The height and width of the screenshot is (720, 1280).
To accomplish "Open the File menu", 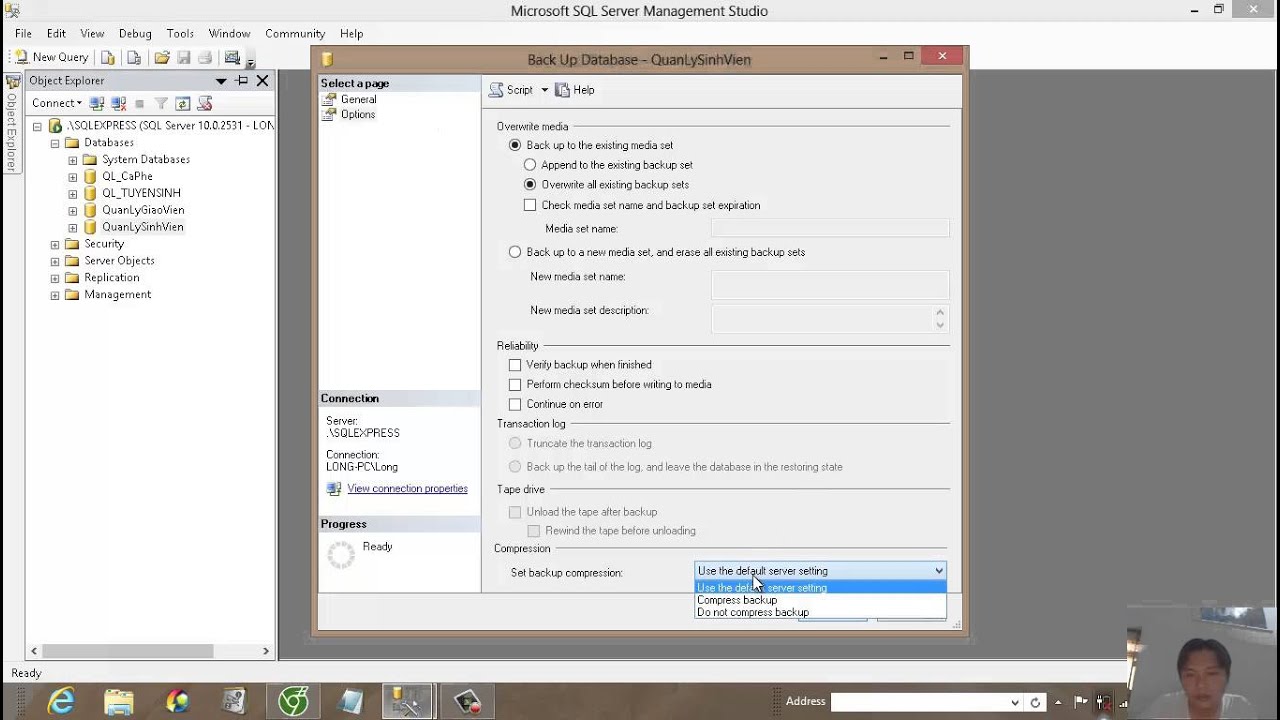I will 23,33.
